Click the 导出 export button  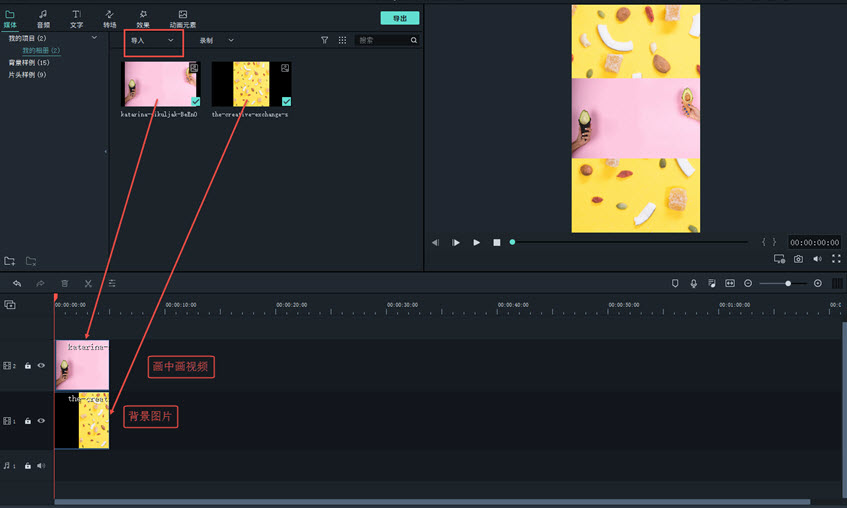[399, 18]
